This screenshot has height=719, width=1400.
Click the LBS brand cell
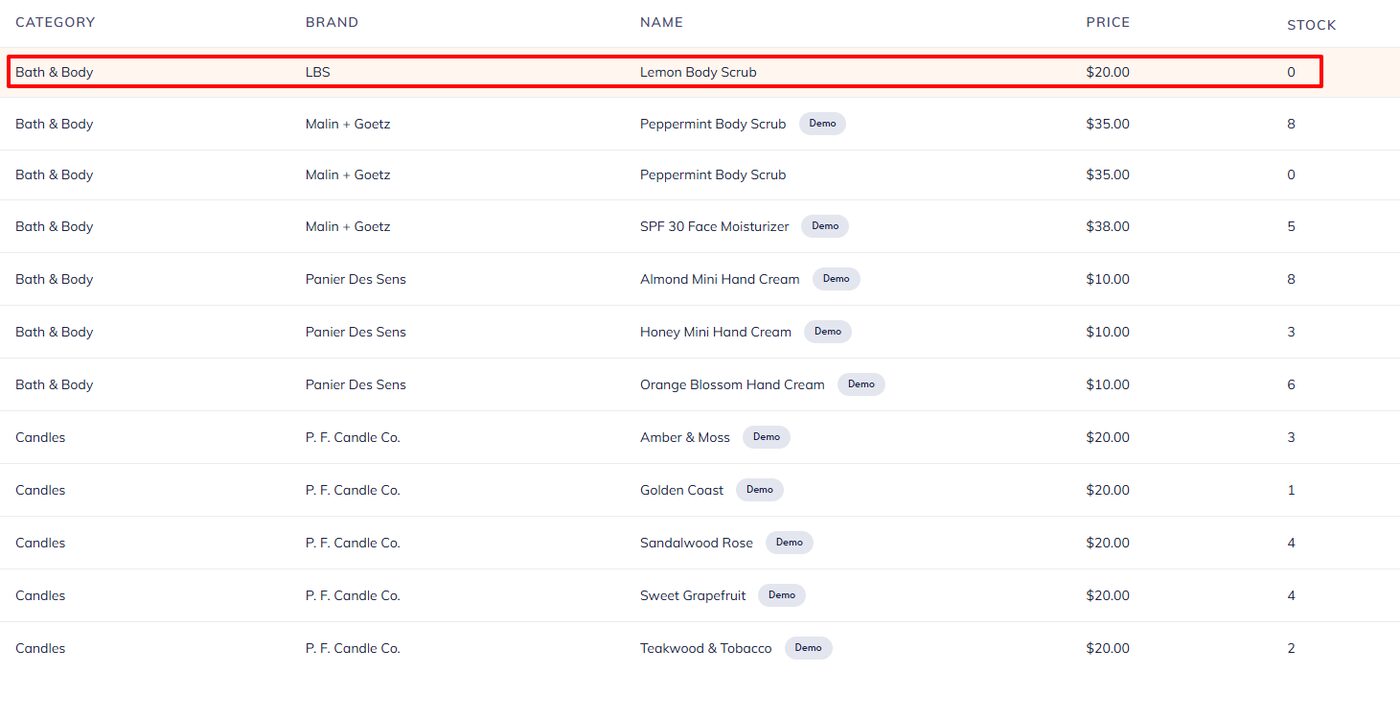[x=317, y=72]
